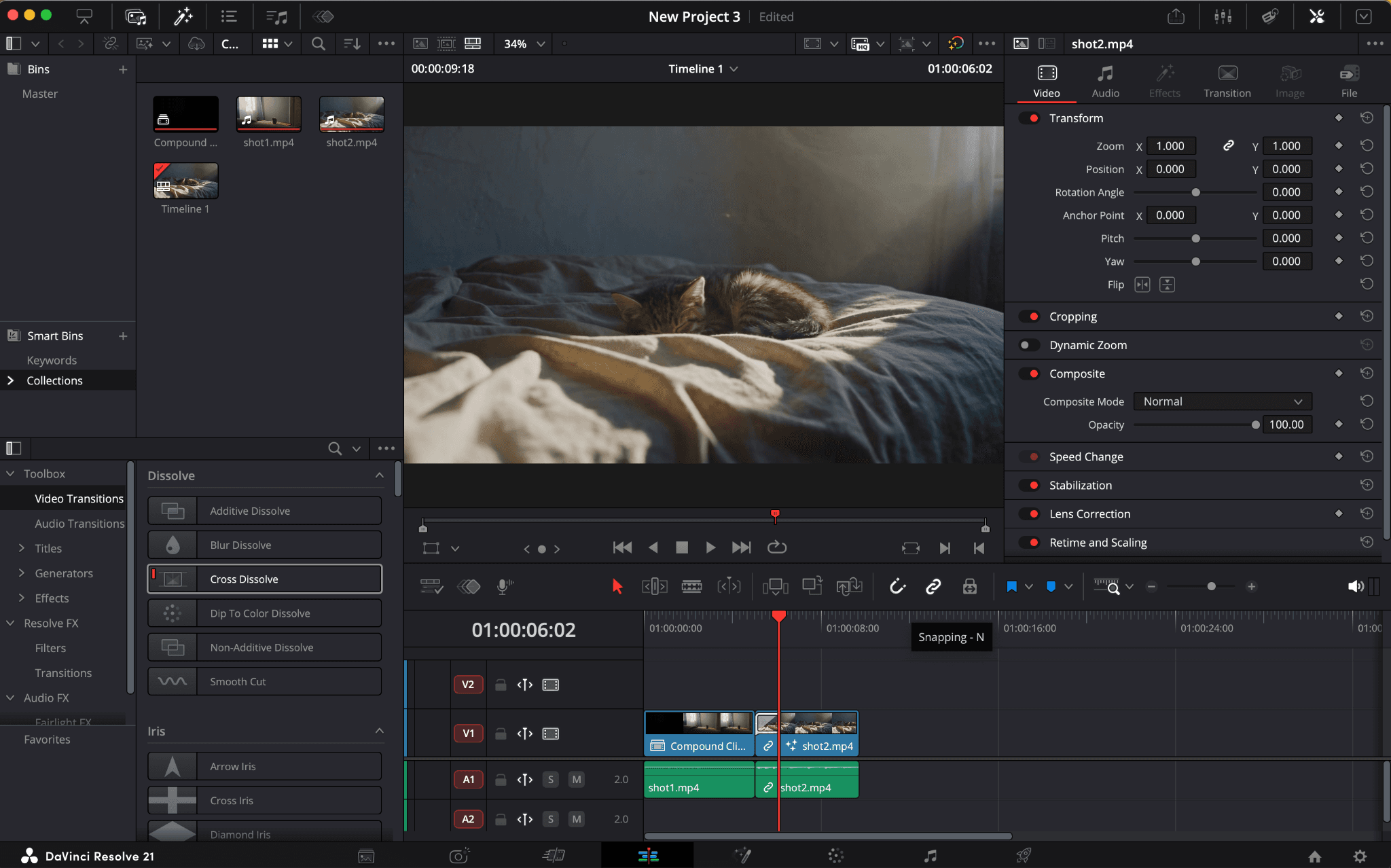The height and width of the screenshot is (868, 1391).
Task: Toggle the Composite section switch
Action: 1030,374
